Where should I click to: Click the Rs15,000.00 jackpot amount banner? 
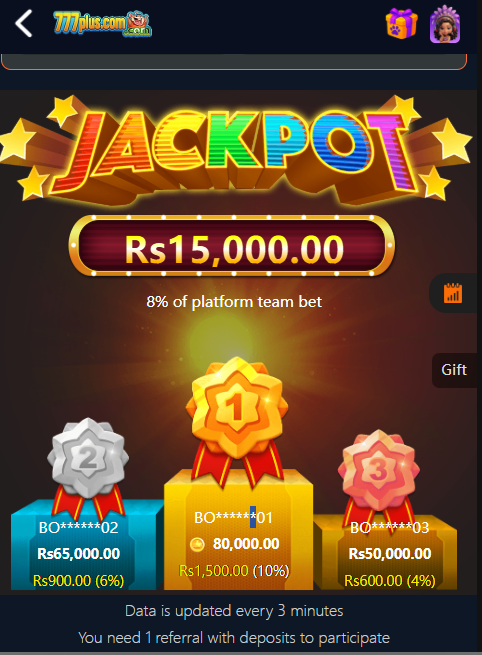point(232,246)
